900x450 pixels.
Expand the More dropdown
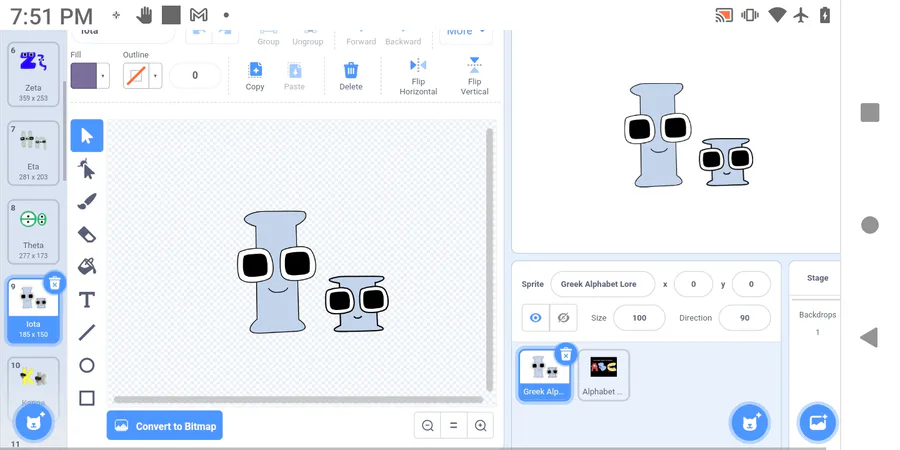click(x=466, y=33)
